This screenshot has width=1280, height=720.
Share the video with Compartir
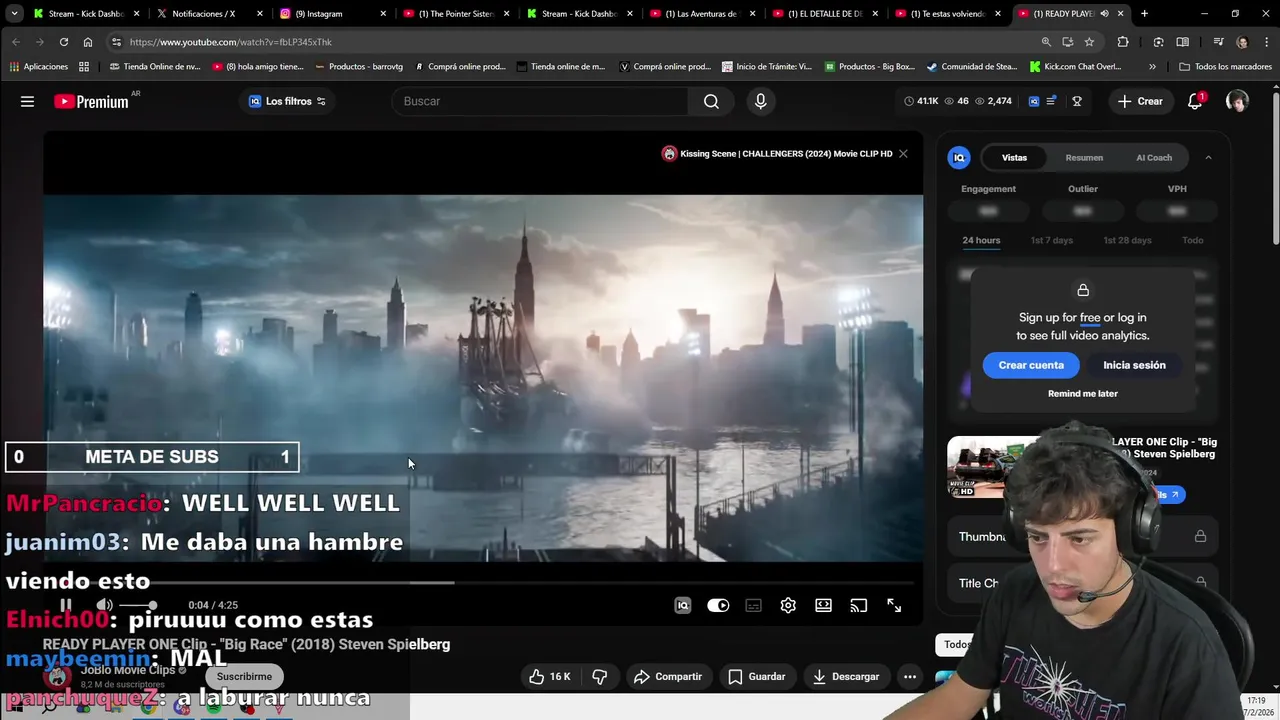point(668,677)
